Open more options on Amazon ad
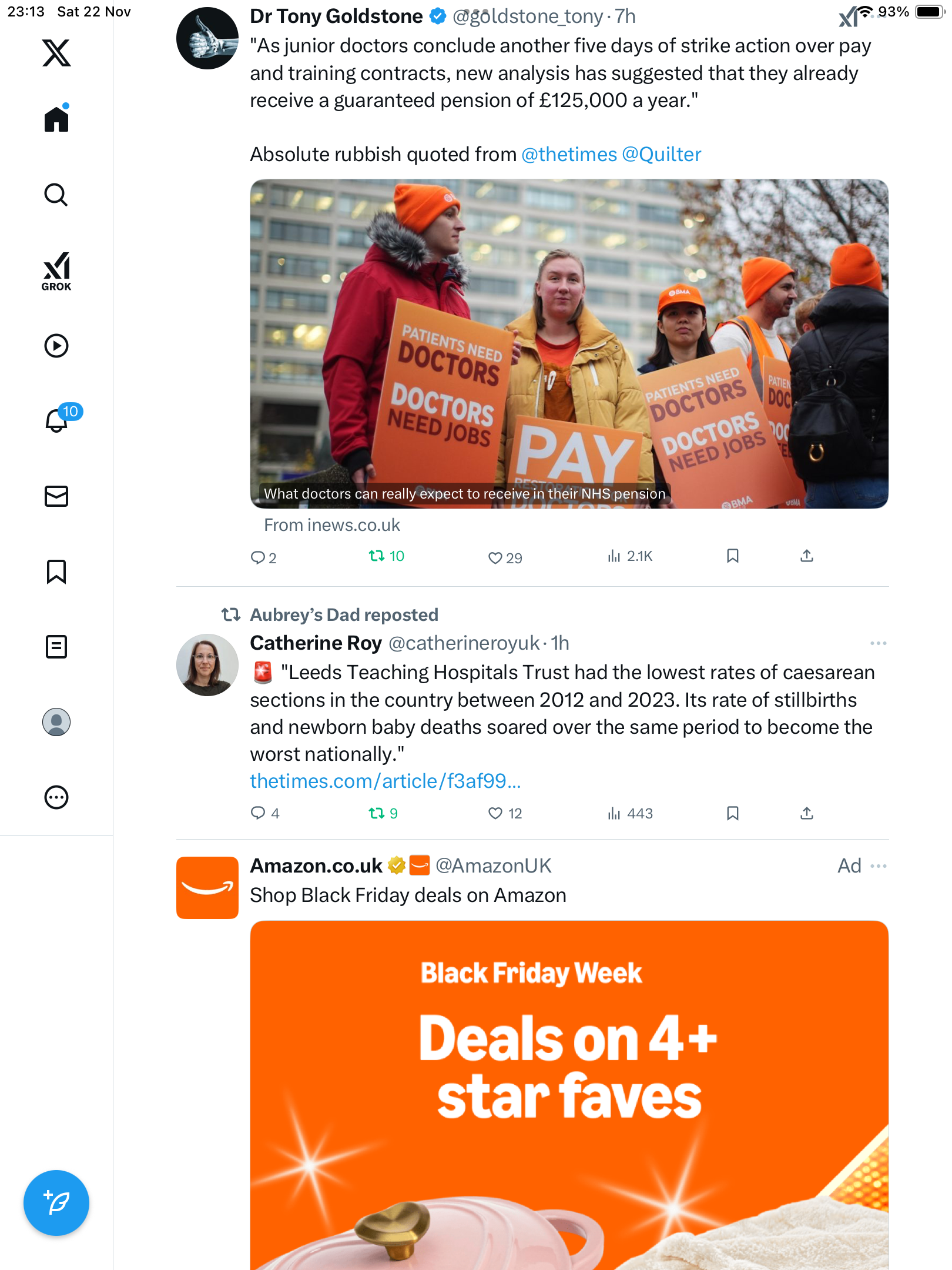Image resolution: width=952 pixels, height=1270 pixels. [878, 866]
